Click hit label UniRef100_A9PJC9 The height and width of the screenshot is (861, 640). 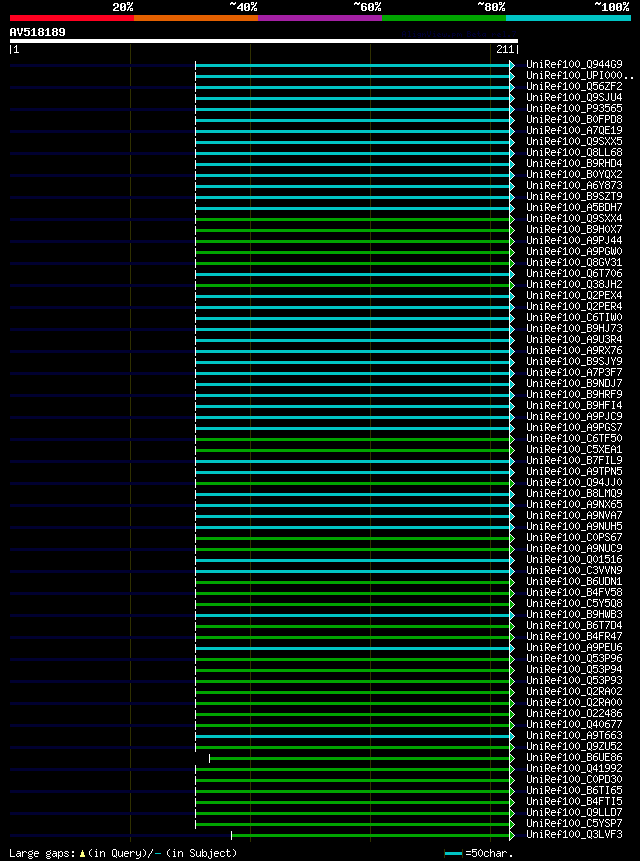(x=574, y=416)
